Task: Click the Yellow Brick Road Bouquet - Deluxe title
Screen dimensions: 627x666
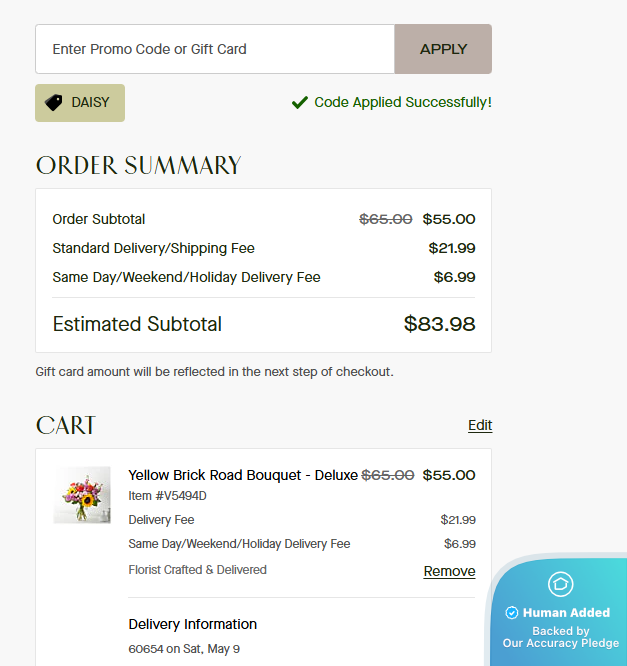Action: click(x=243, y=475)
